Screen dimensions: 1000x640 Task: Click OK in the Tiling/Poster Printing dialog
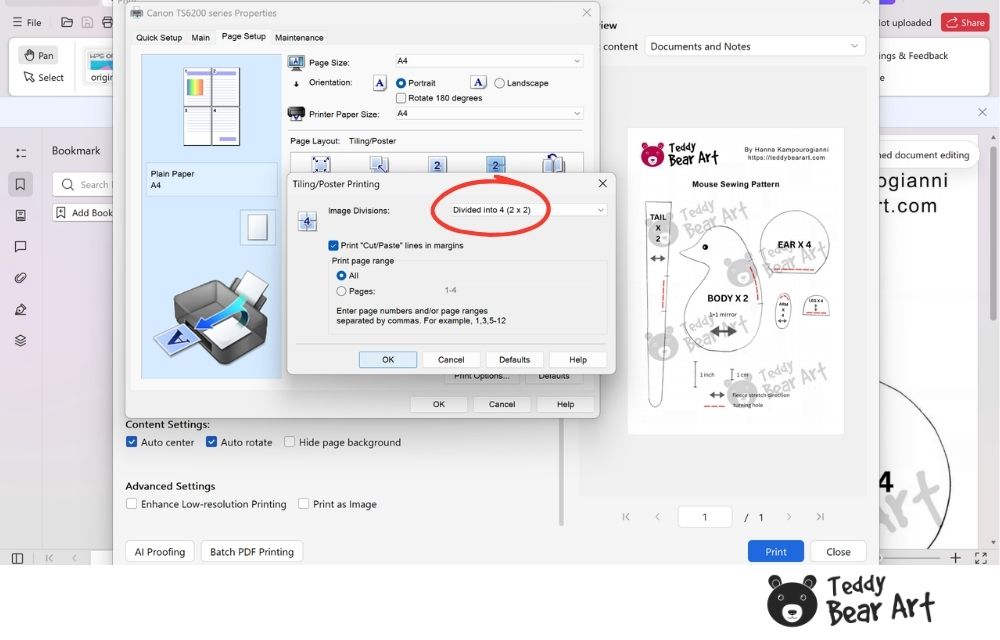[x=388, y=360]
